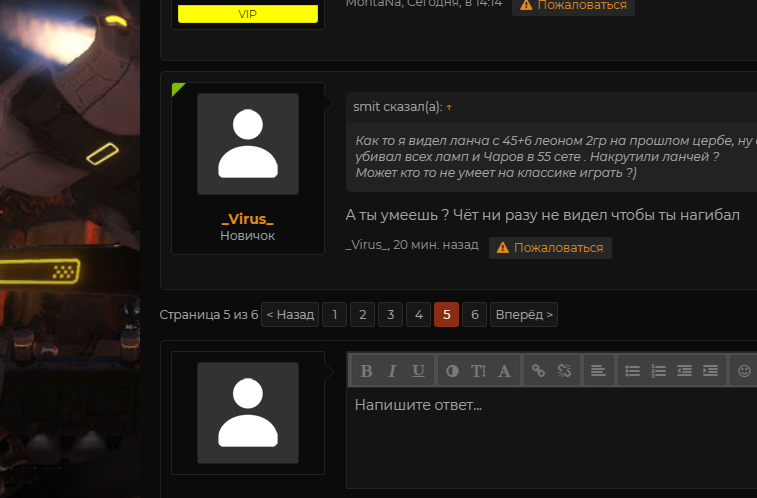Open the text color picker
Screen dimensions: 757x498
tap(452, 371)
